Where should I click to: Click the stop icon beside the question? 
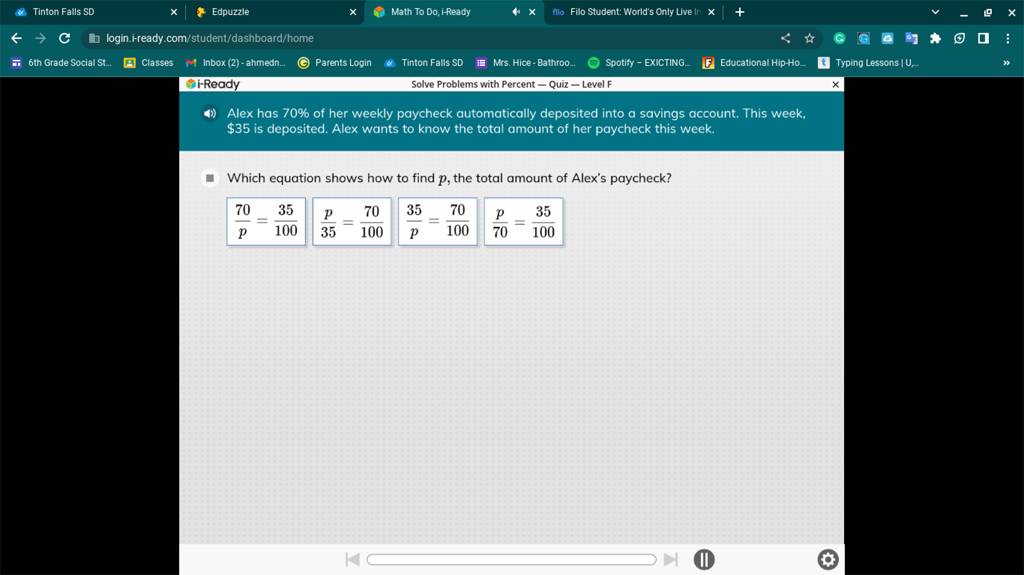pyautogui.click(x=210, y=178)
